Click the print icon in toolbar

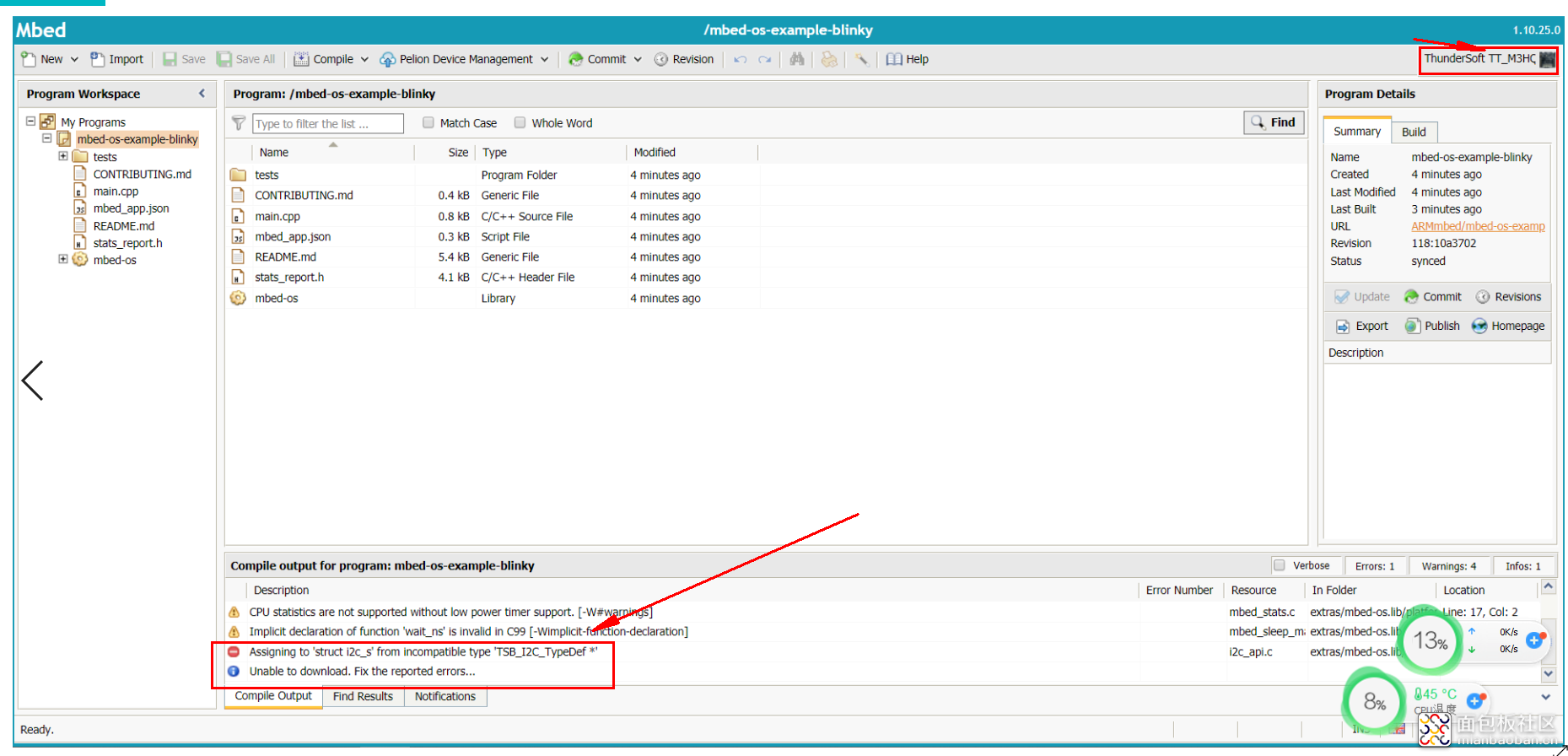click(829, 59)
